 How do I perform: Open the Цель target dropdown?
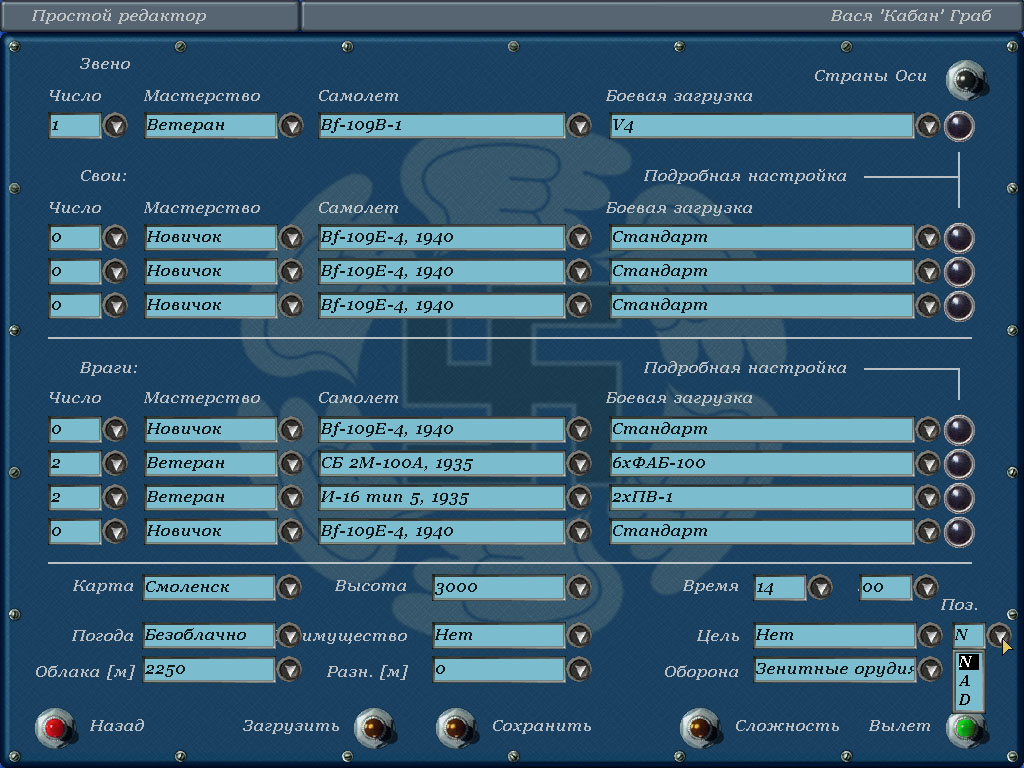[930, 635]
